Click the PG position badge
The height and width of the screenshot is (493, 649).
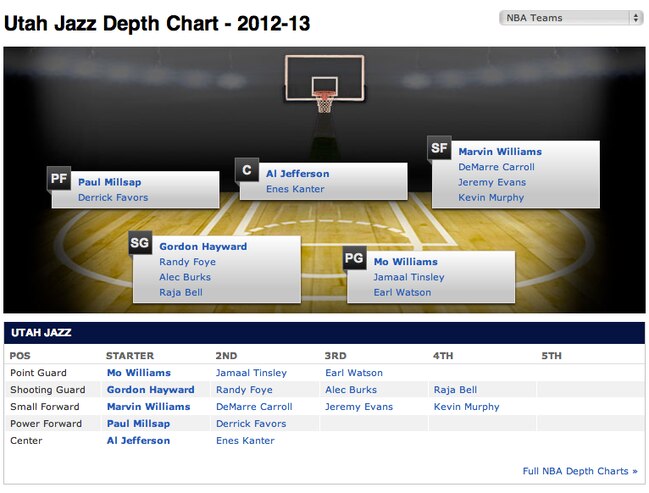(x=354, y=258)
